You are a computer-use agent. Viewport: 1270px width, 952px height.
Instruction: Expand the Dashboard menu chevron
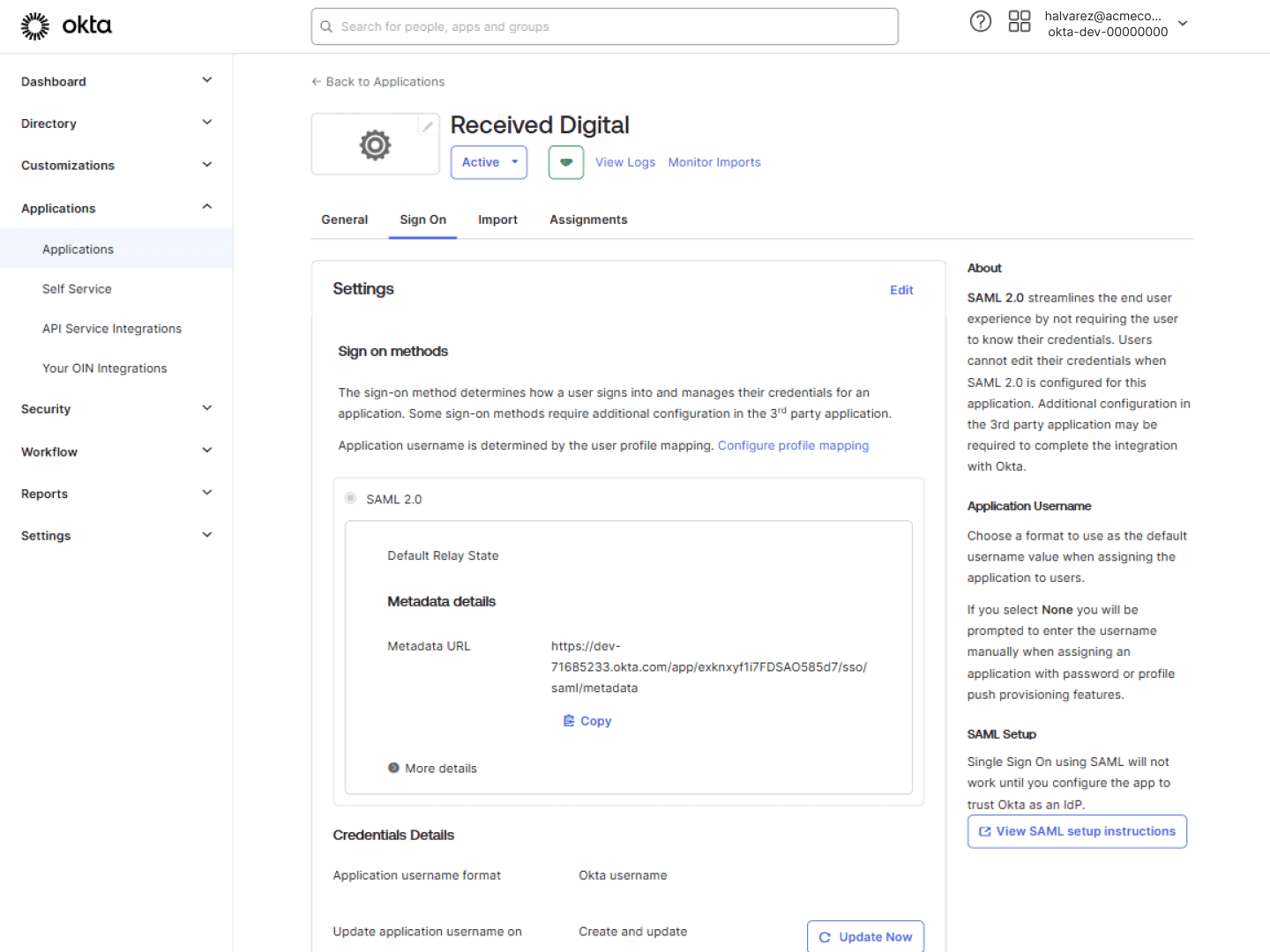click(x=207, y=80)
